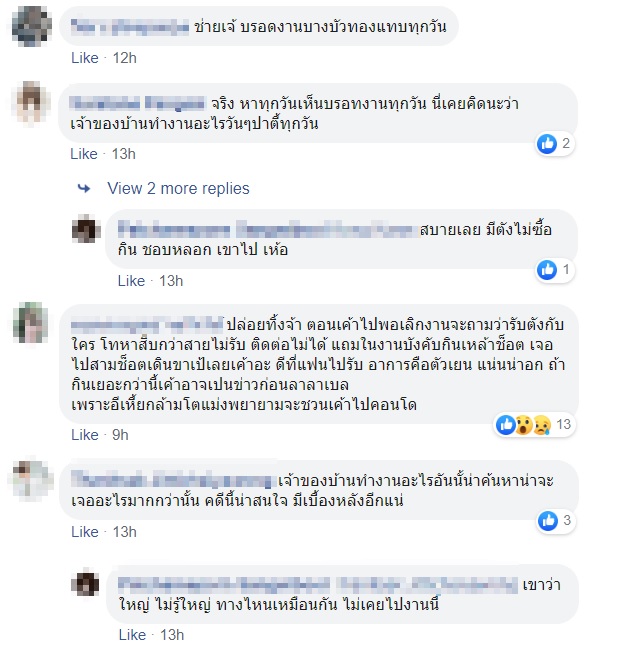The width and height of the screenshot is (622, 657).
Task: Click the thumbs-up reaction showing 2 likes
Action: (554, 144)
